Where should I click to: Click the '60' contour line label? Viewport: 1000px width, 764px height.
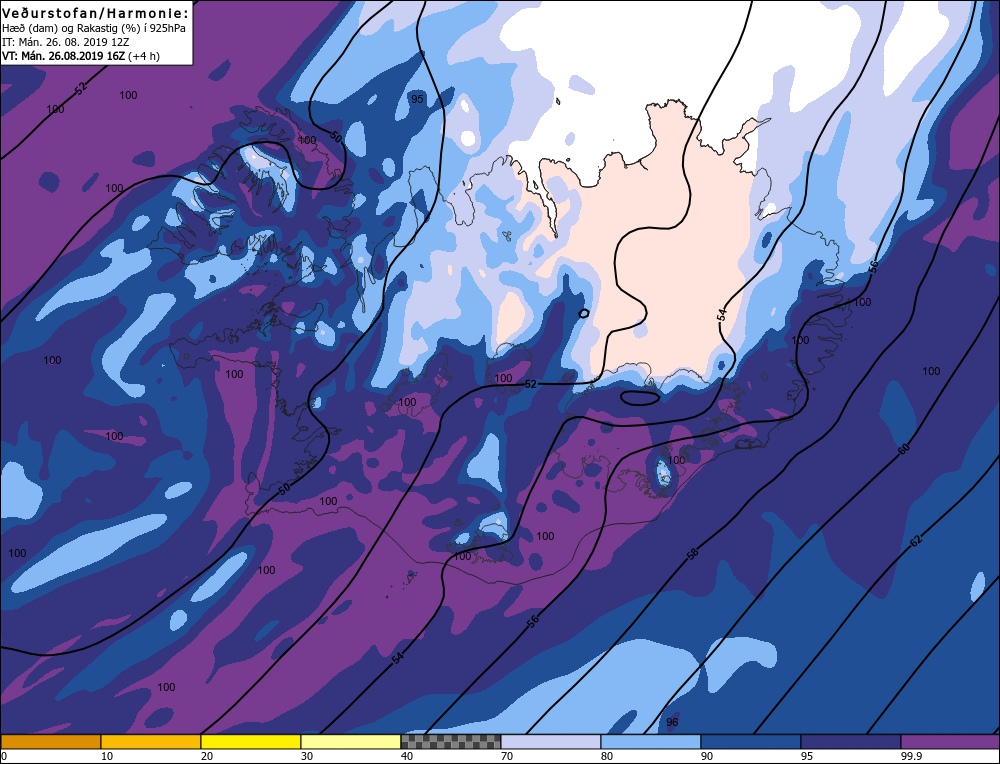[x=904, y=450]
